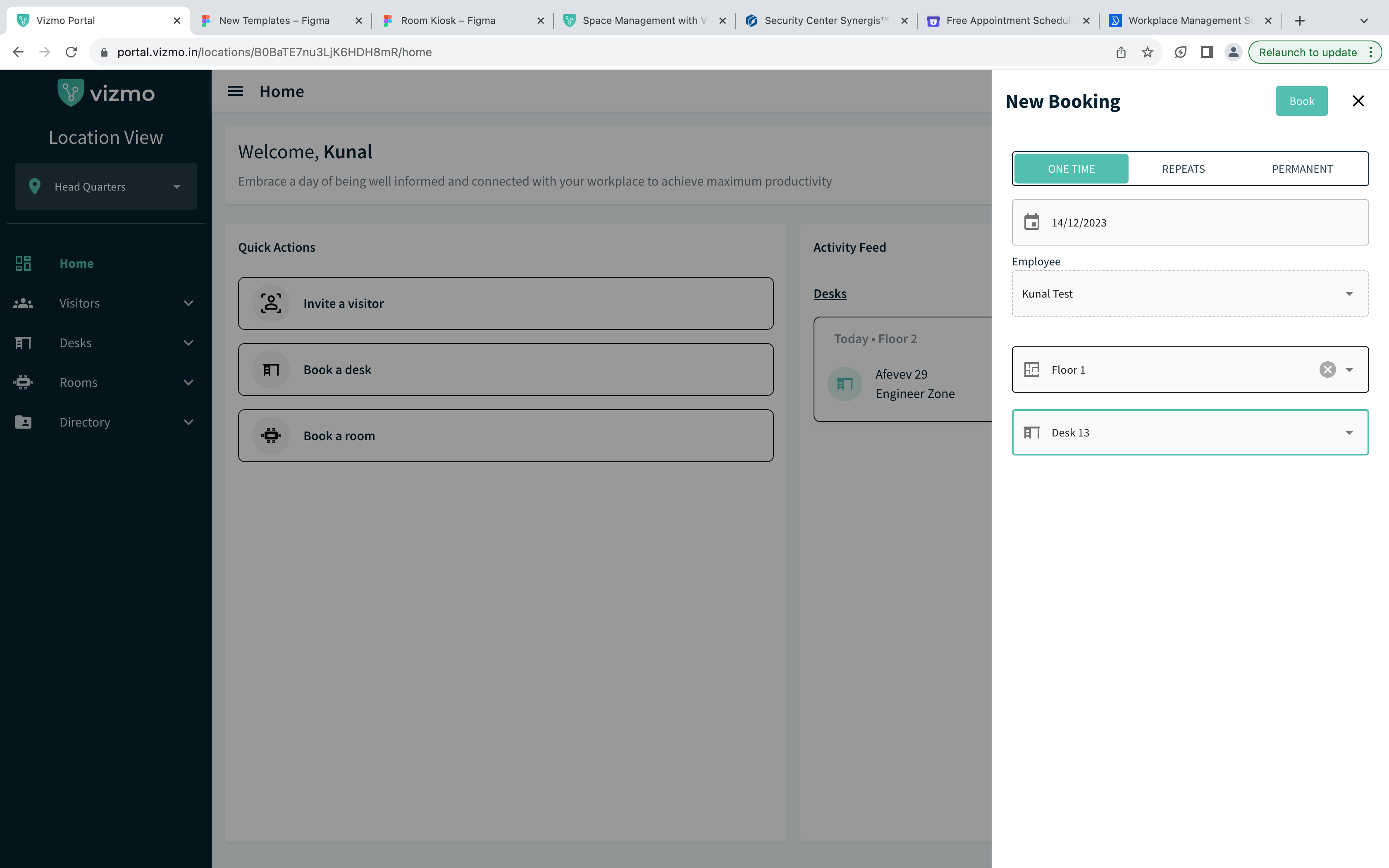1389x868 pixels.
Task: Click the Directory folder icon in sidebar
Action: click(x=23, y=422)
